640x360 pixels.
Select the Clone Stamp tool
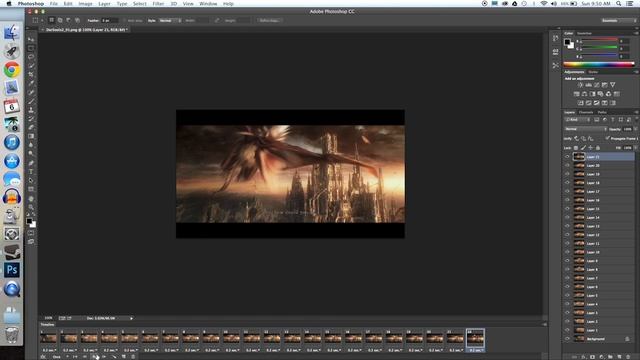coord(31,110)
